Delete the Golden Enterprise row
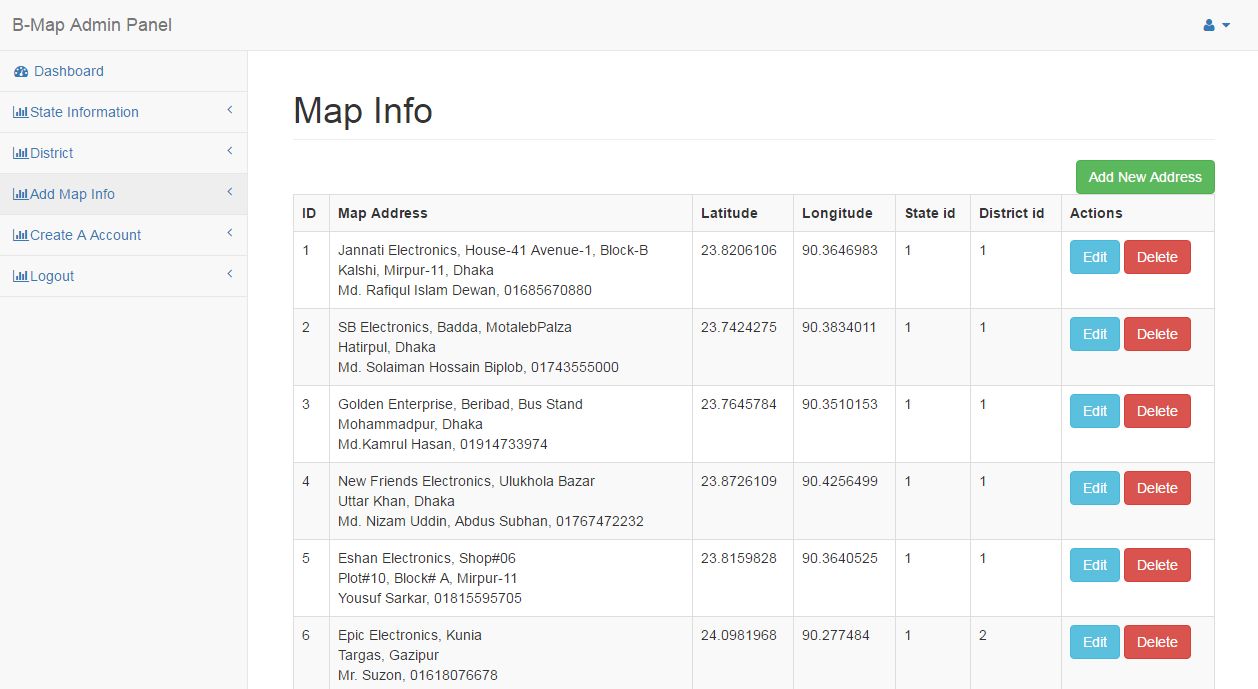Viewport: 1258px width, 689px height. [1157, 411]
